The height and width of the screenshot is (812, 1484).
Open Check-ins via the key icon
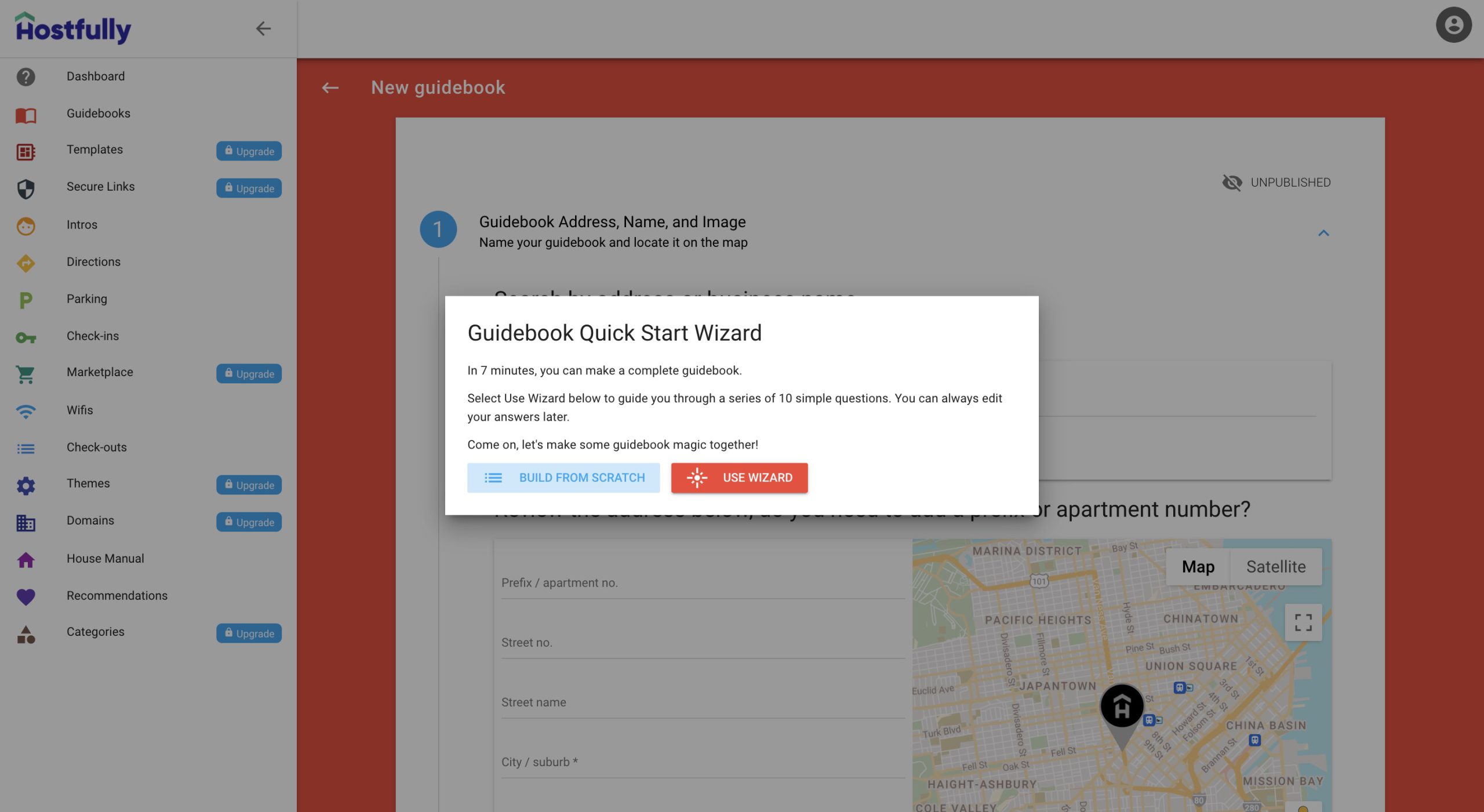26,336
